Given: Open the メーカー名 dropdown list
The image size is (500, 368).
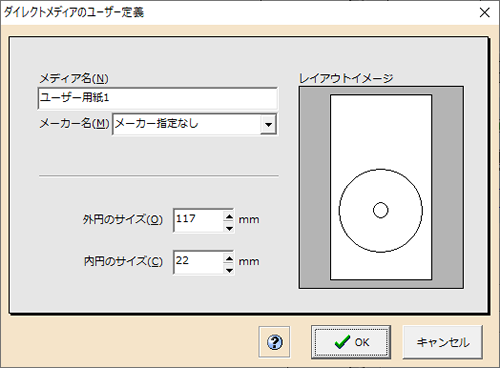Looking at the screenshot, I should tap(268, 125).
